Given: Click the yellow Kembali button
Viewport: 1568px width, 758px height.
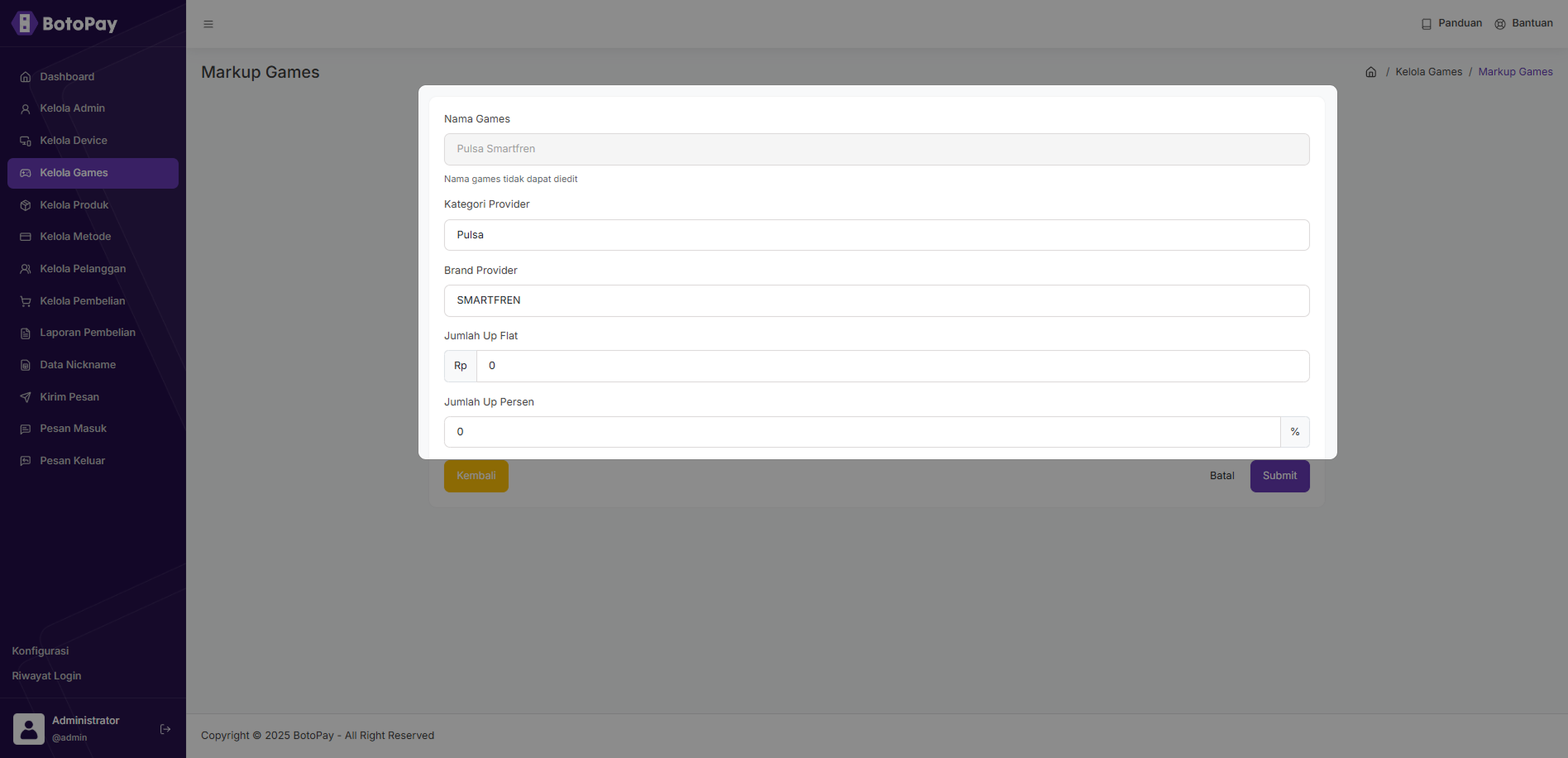Looking at the screenshot, I should coord(476,476).
